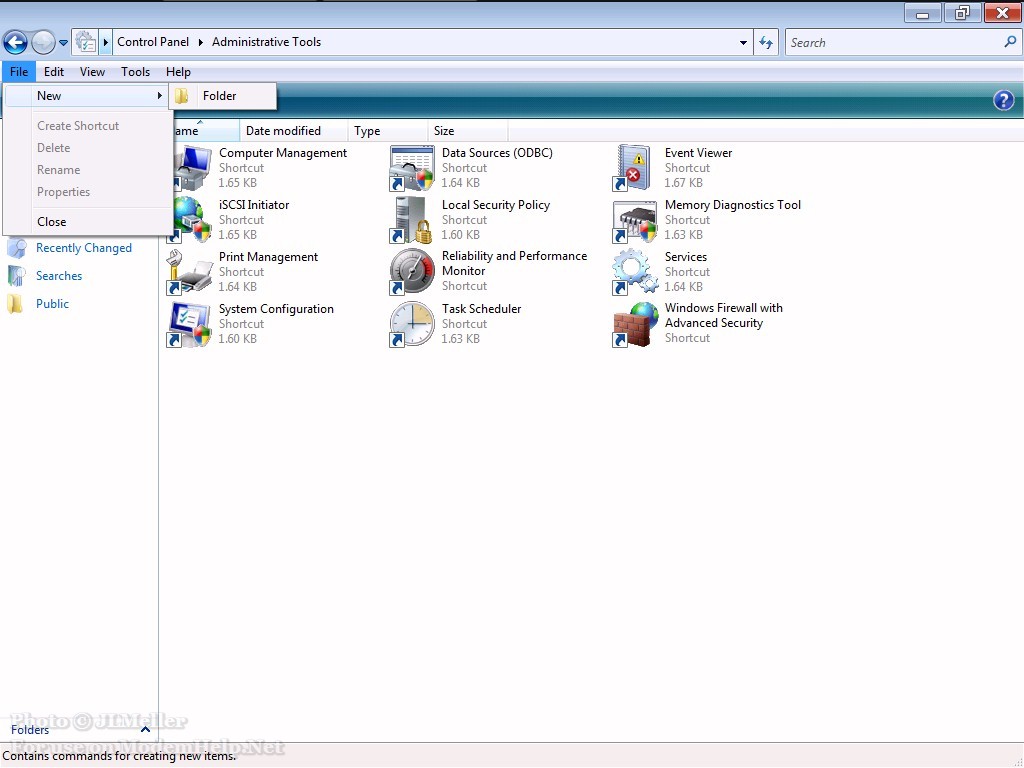Open Reliability and Performance Monitor icon
Screen dimensions: 1024x768
click(x=412, y=272)
